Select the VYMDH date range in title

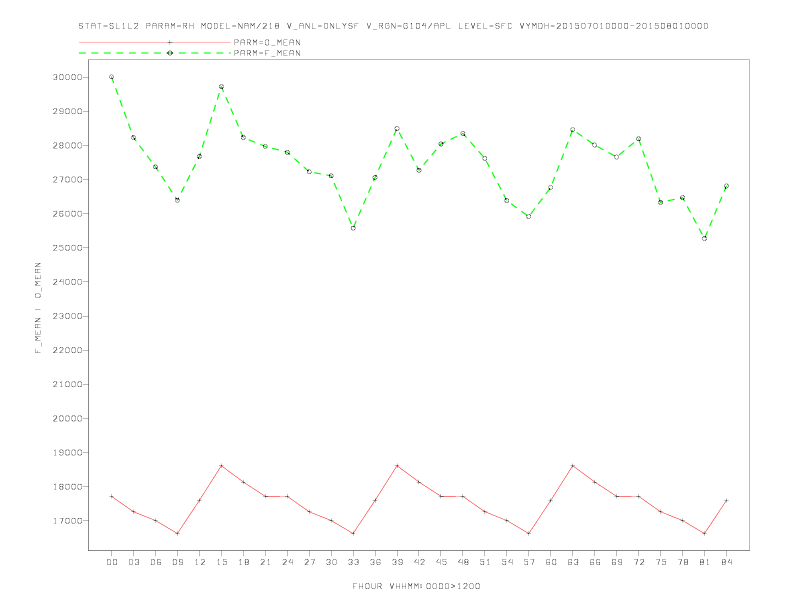coord(614,26)
